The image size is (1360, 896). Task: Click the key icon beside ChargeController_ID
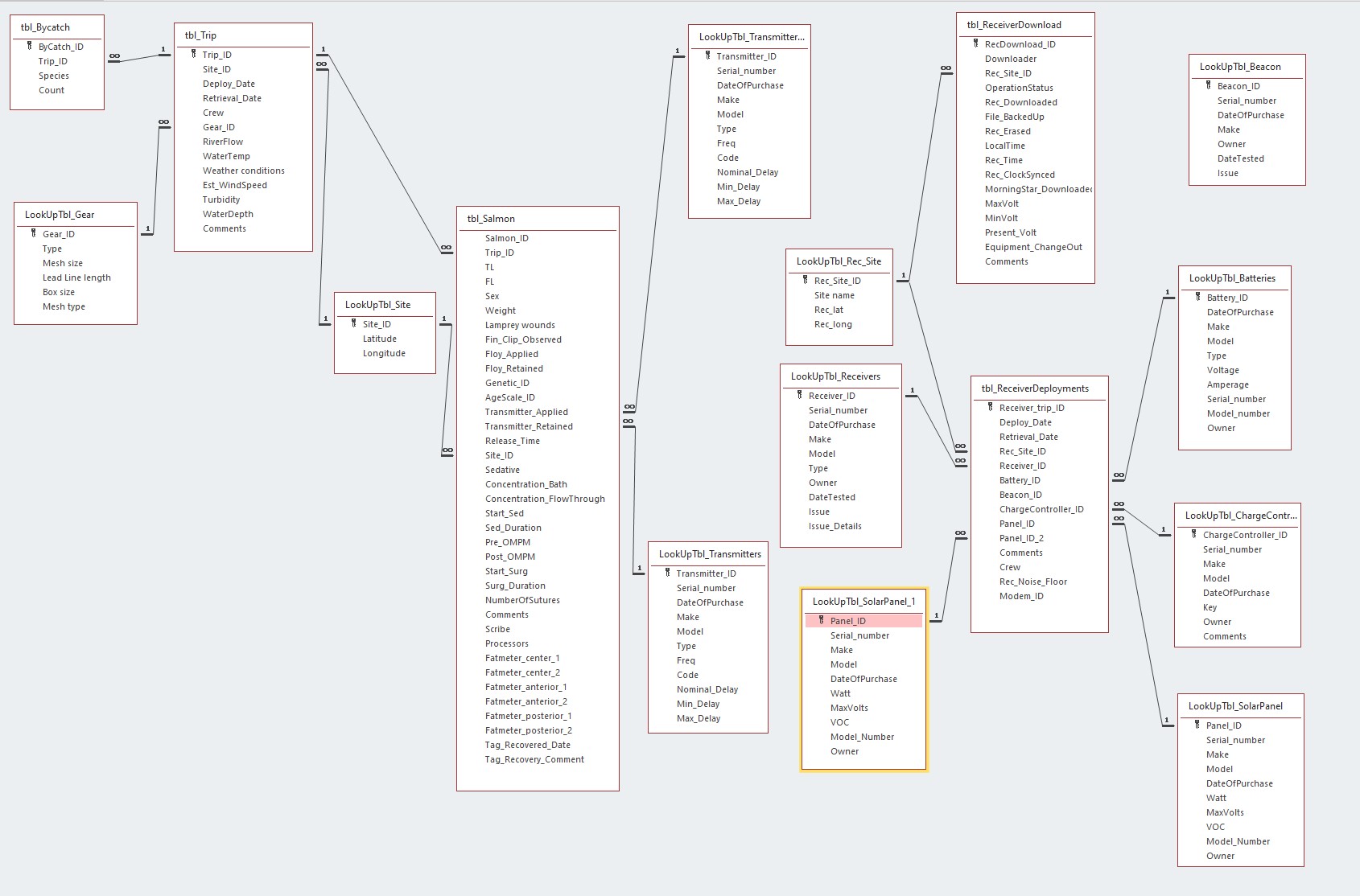(x=1193, y=534)
